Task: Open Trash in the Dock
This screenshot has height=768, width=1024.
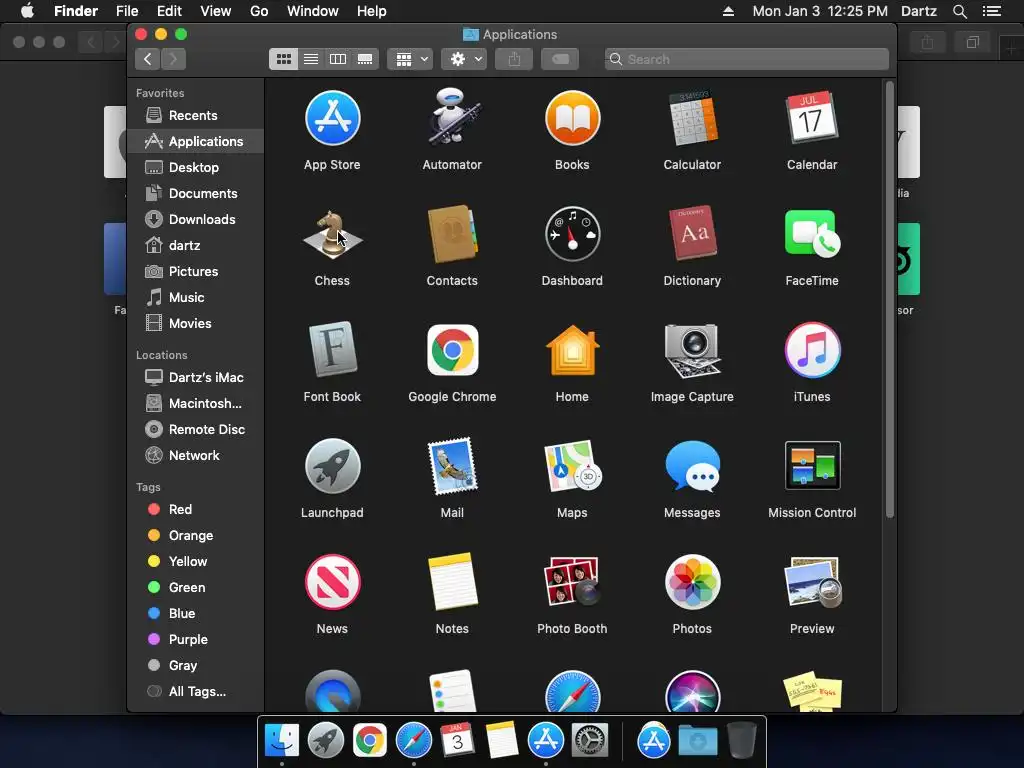Action: [x=741, y=741]
